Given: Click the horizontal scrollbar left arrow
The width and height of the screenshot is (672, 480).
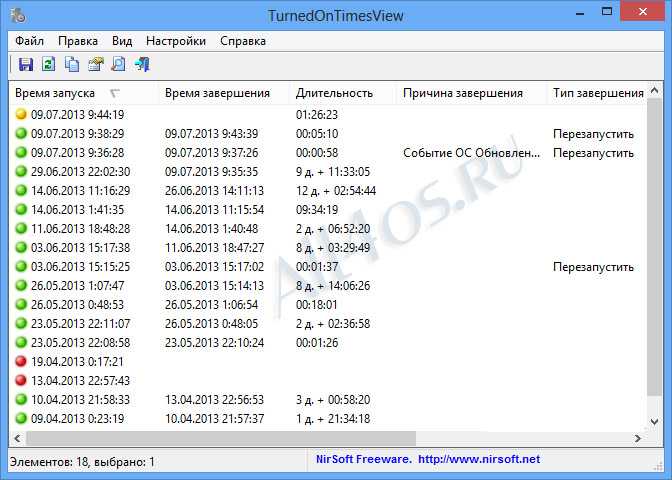Looking at the screenshot, I should (18, 438).
